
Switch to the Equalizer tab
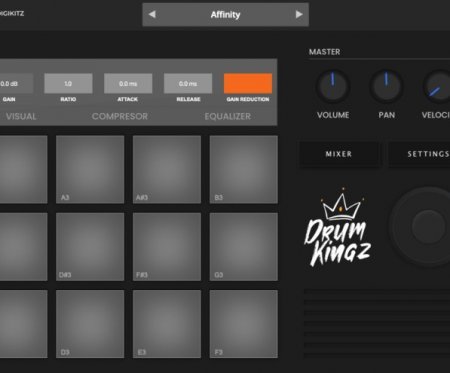coord(228,116)
